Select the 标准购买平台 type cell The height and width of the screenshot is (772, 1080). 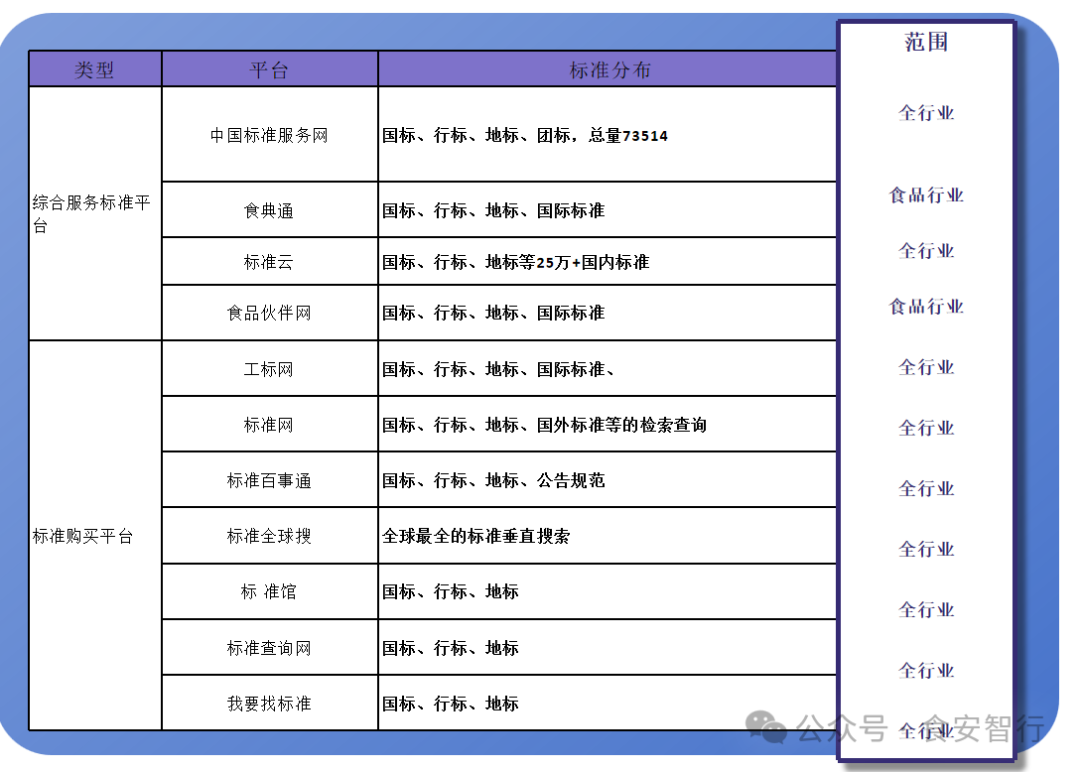coord(95,536)
